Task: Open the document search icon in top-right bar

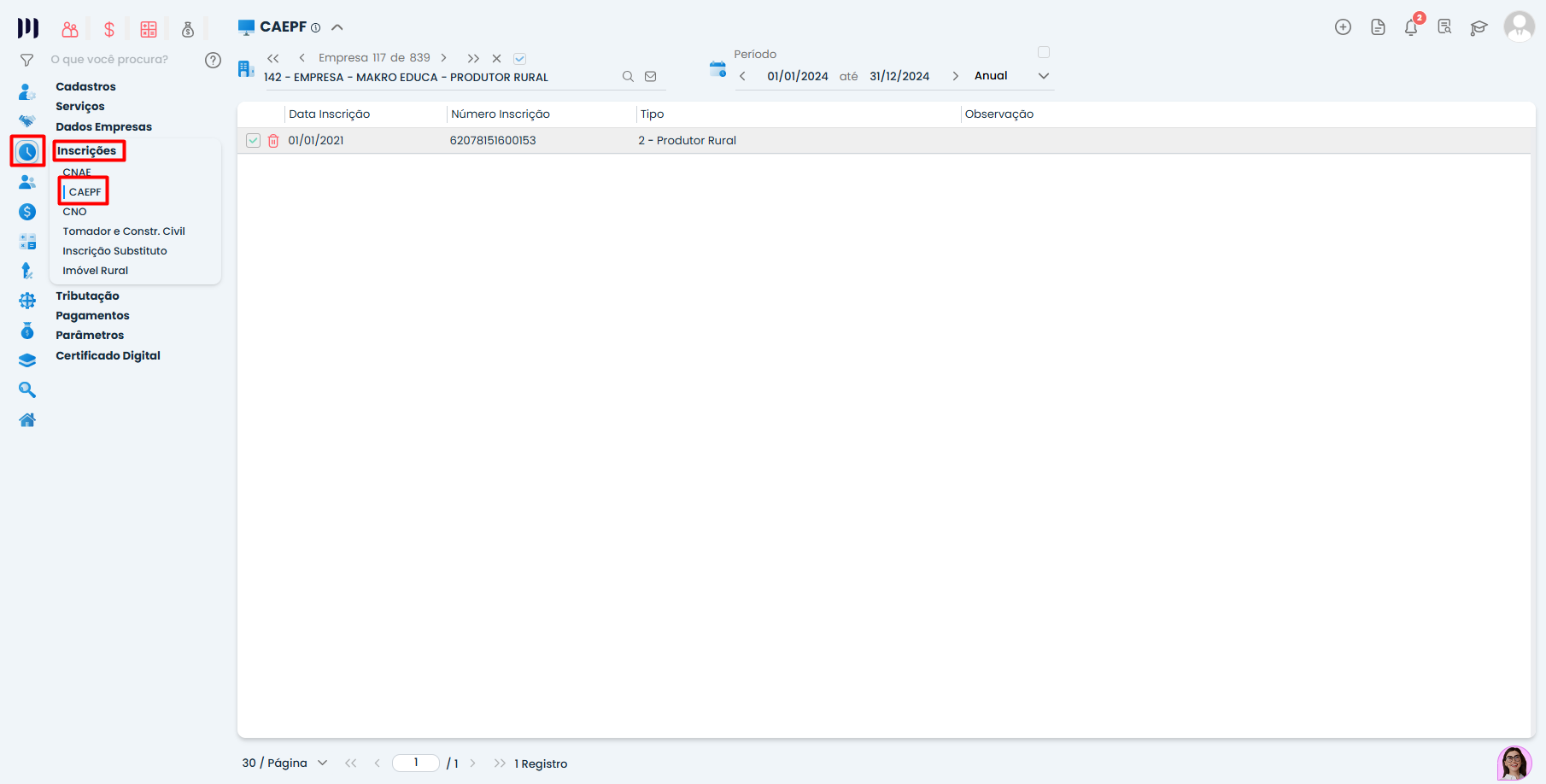Action: click(1444, 27)
